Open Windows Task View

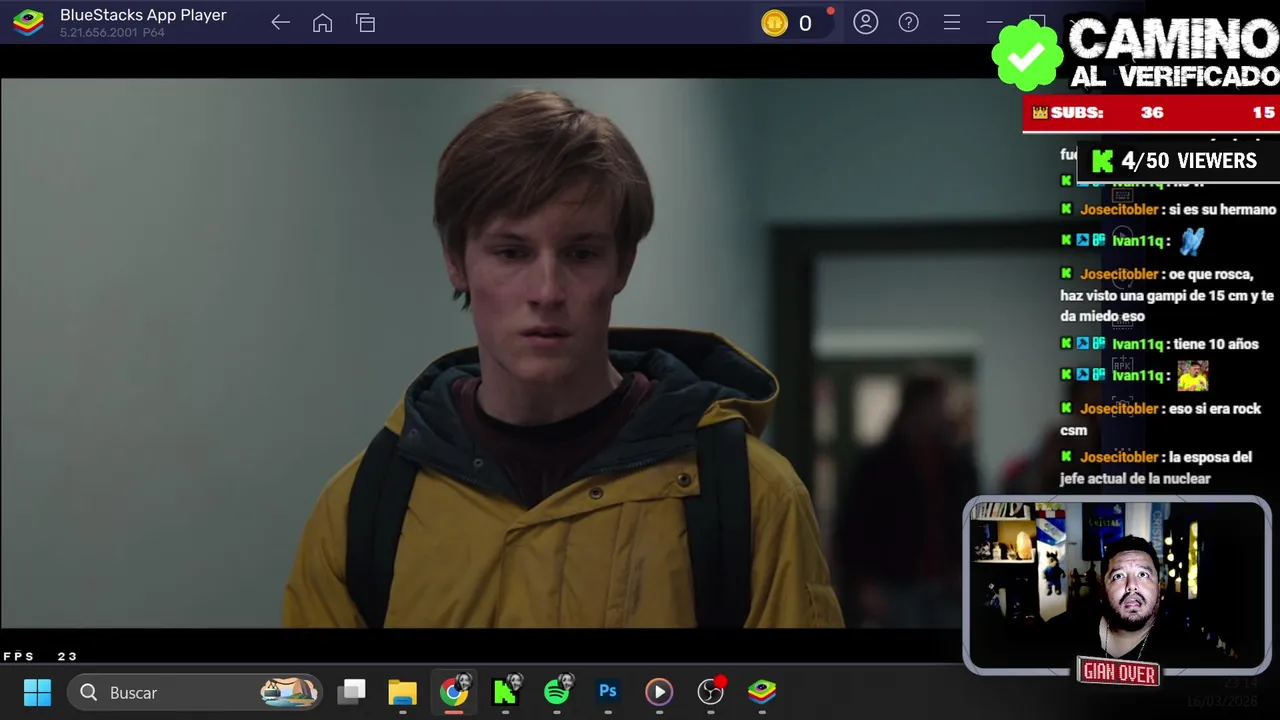[x=351, y=692]
